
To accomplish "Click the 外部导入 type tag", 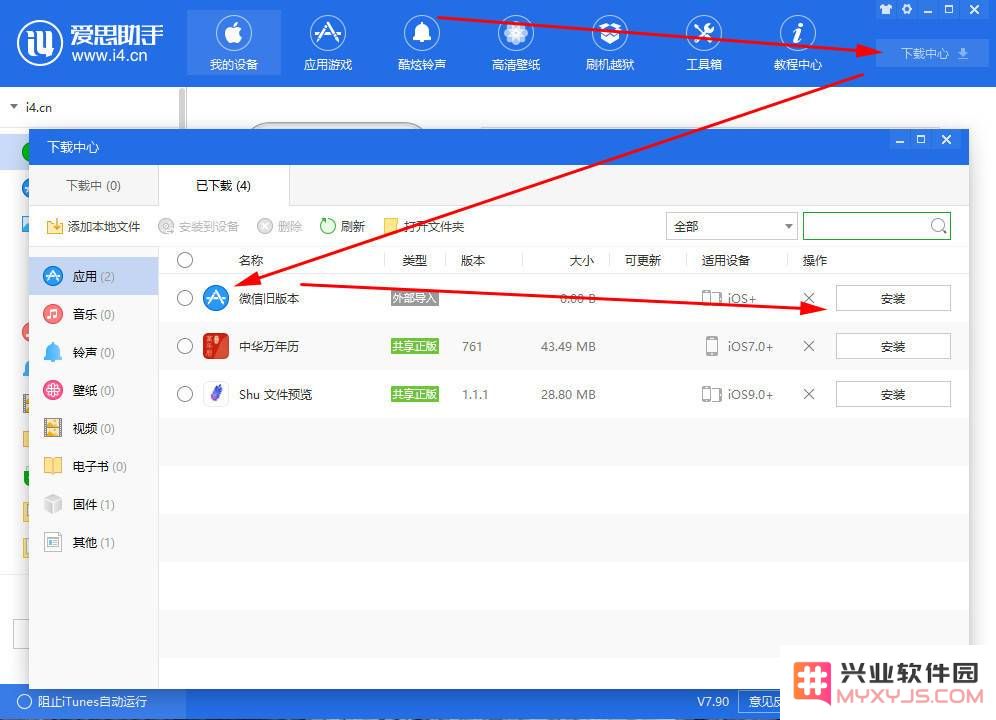I will coord(414,298).
